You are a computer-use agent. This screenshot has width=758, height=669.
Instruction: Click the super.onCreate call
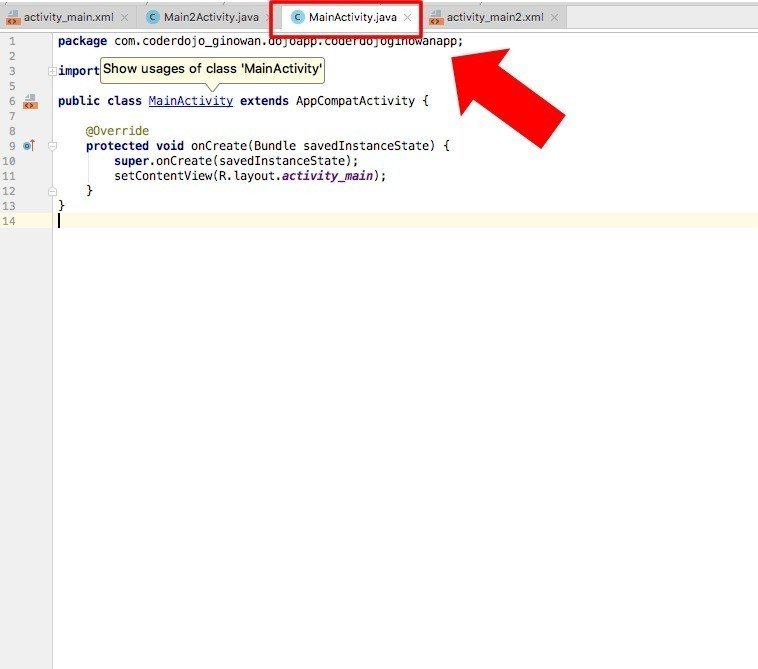(x=236, y=161)
